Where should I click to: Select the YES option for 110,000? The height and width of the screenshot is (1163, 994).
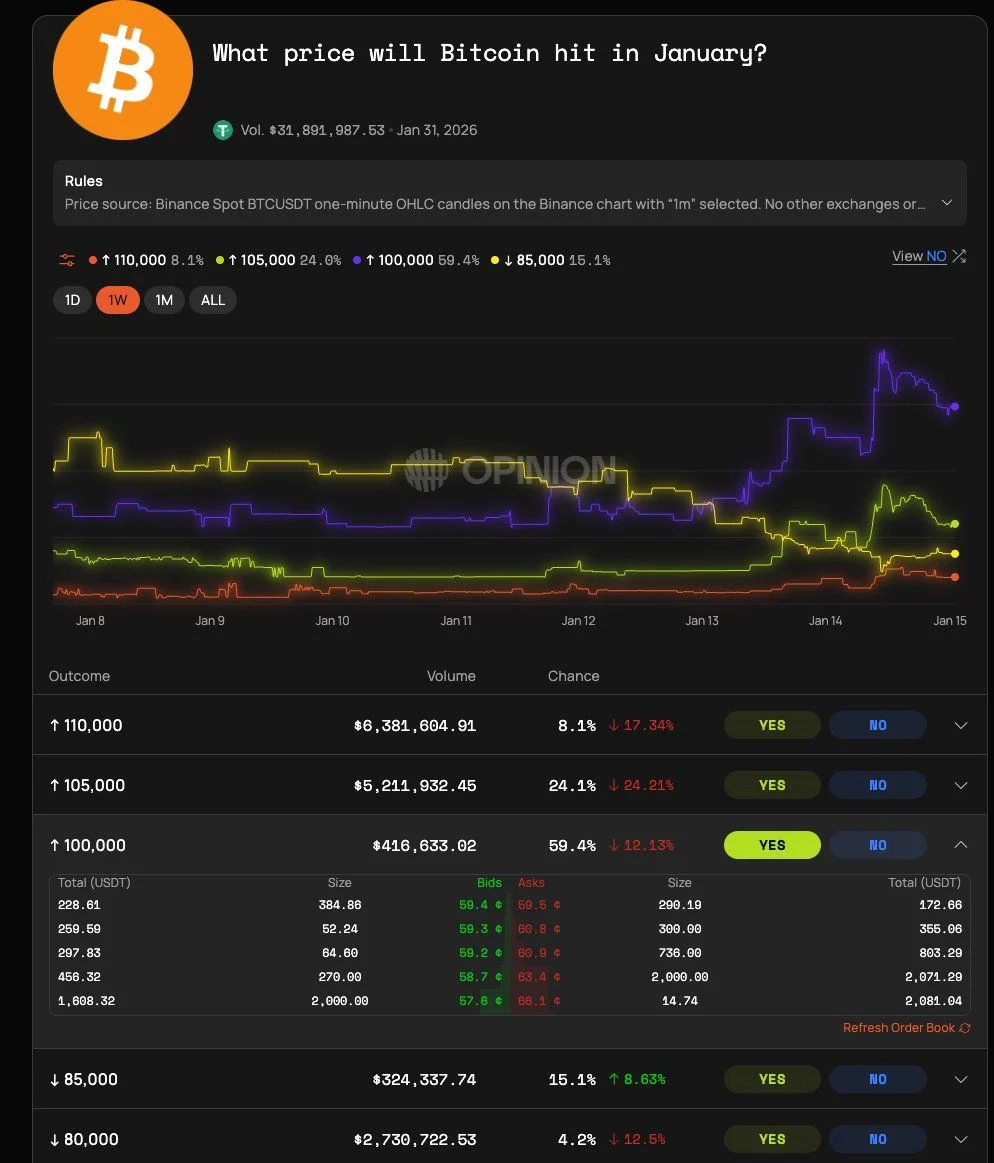click(x=771, y=725)
